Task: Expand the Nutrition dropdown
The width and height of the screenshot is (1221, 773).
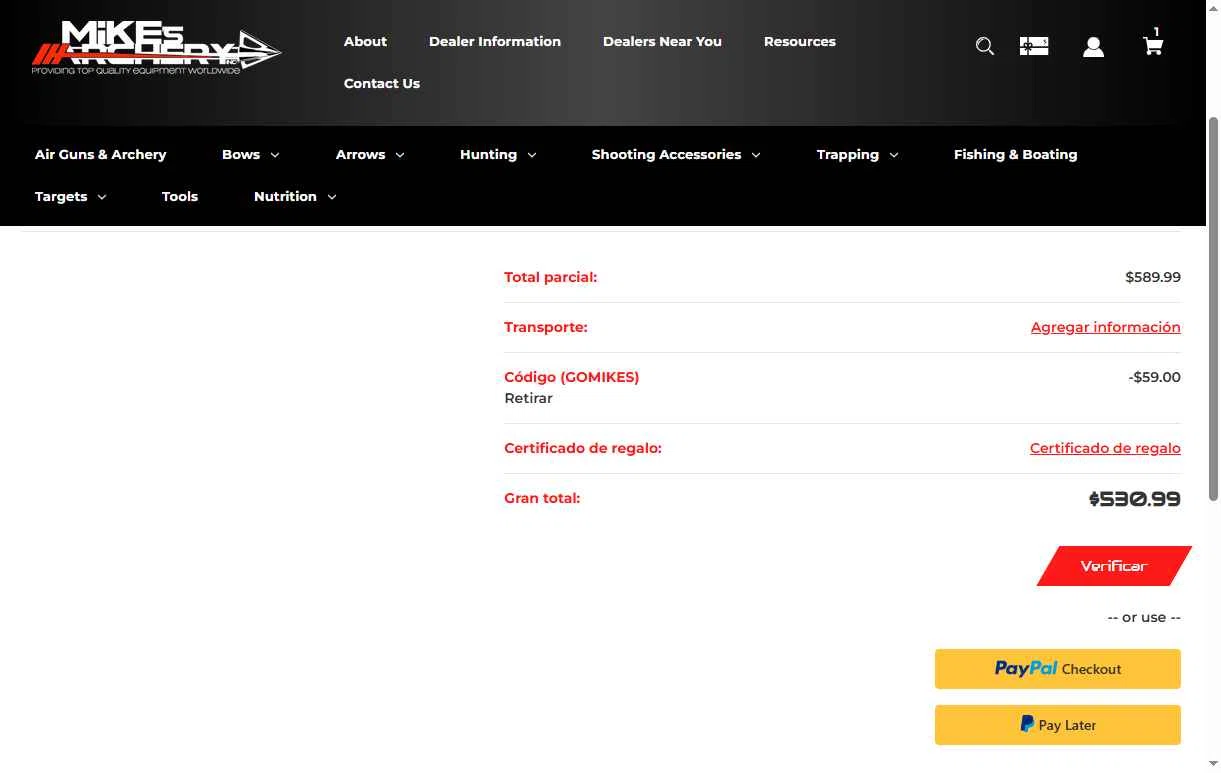Action: coord(295,196)
